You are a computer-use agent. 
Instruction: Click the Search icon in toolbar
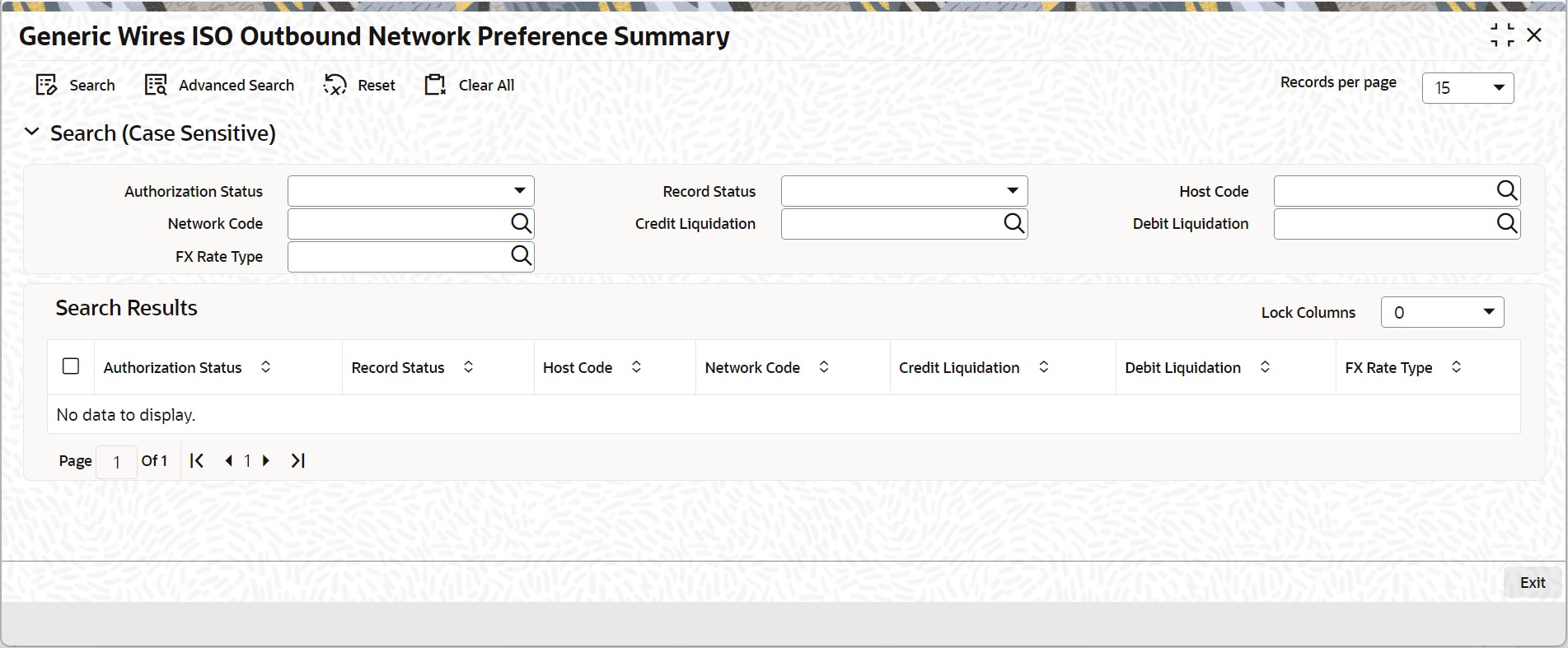click(46, 85)
